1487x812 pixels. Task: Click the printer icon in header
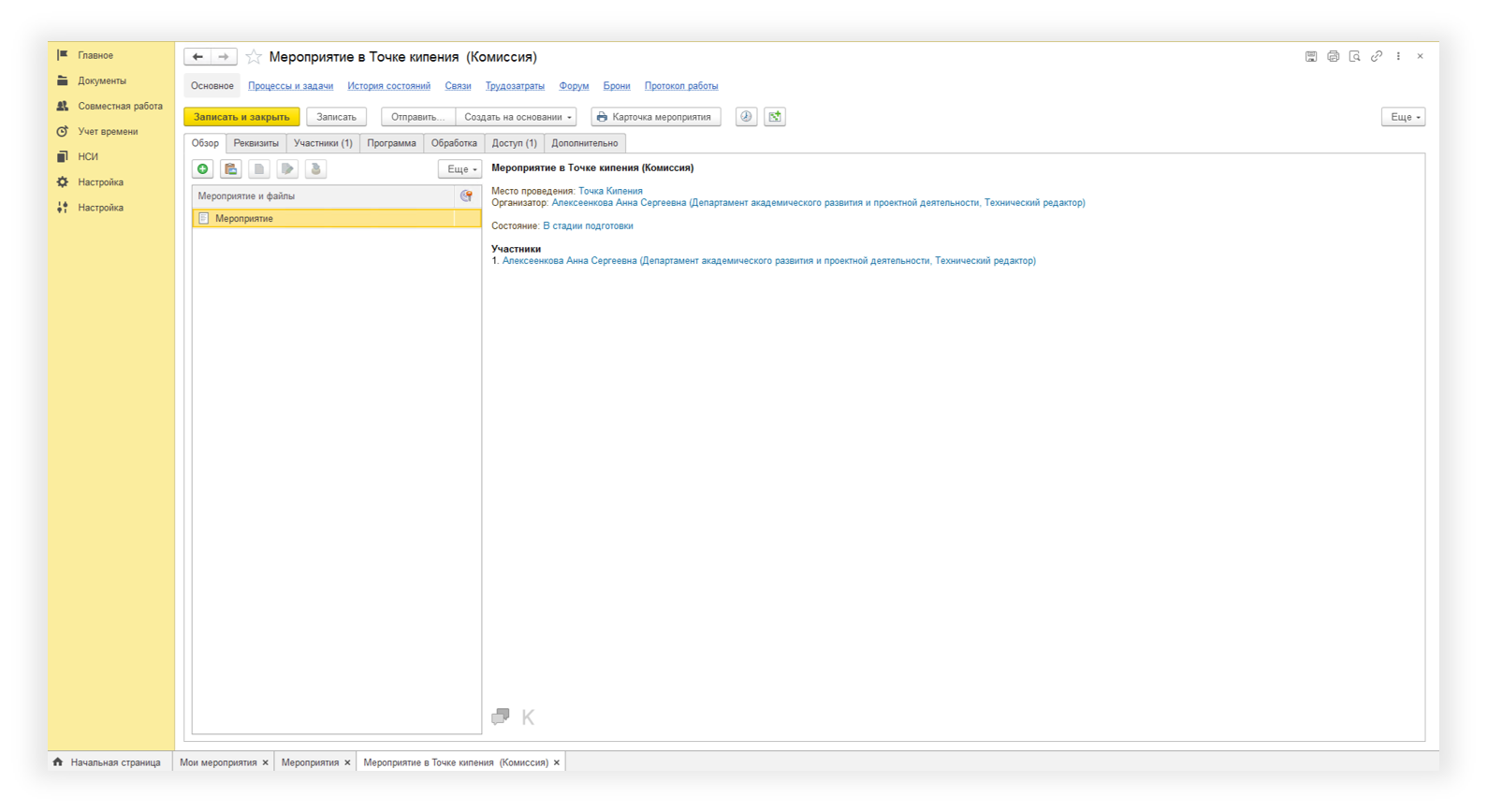[x=1333, y=56]
